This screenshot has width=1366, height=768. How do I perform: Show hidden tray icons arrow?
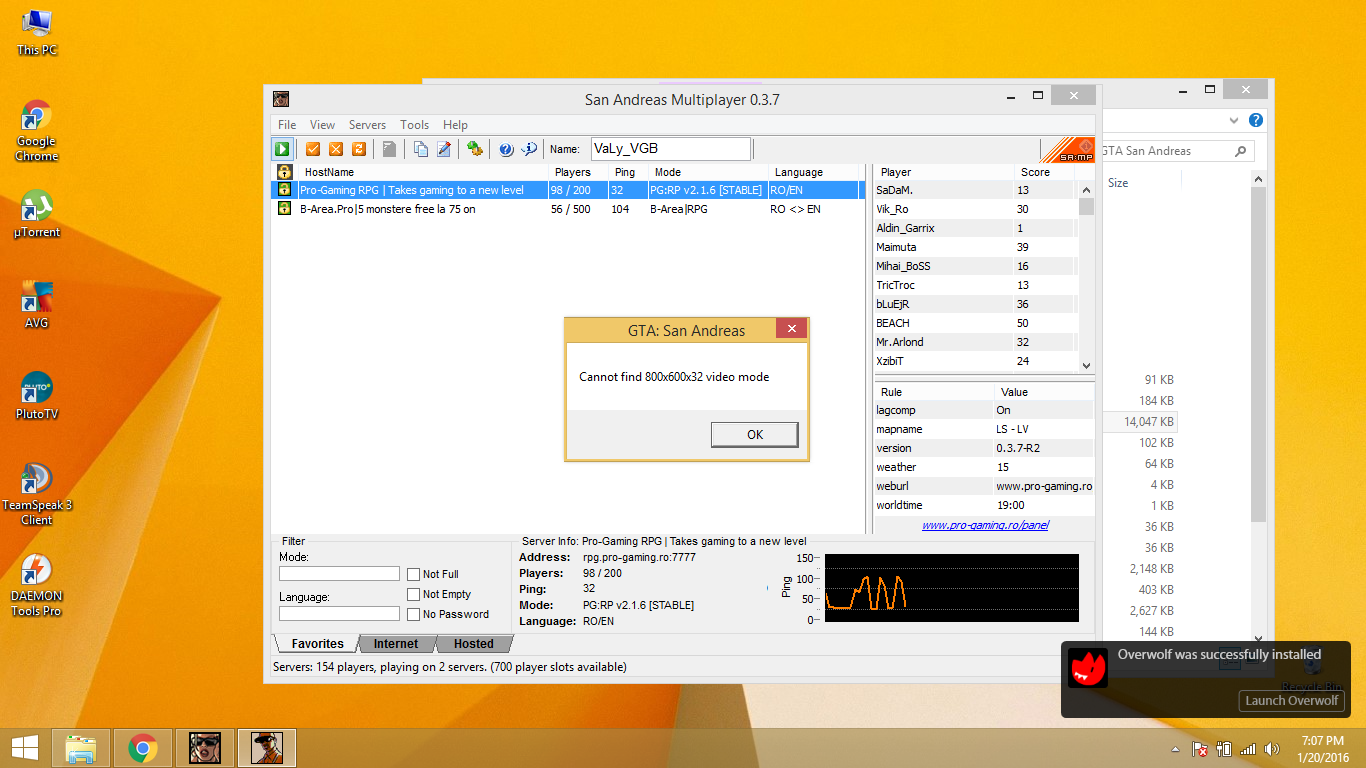1175,749
